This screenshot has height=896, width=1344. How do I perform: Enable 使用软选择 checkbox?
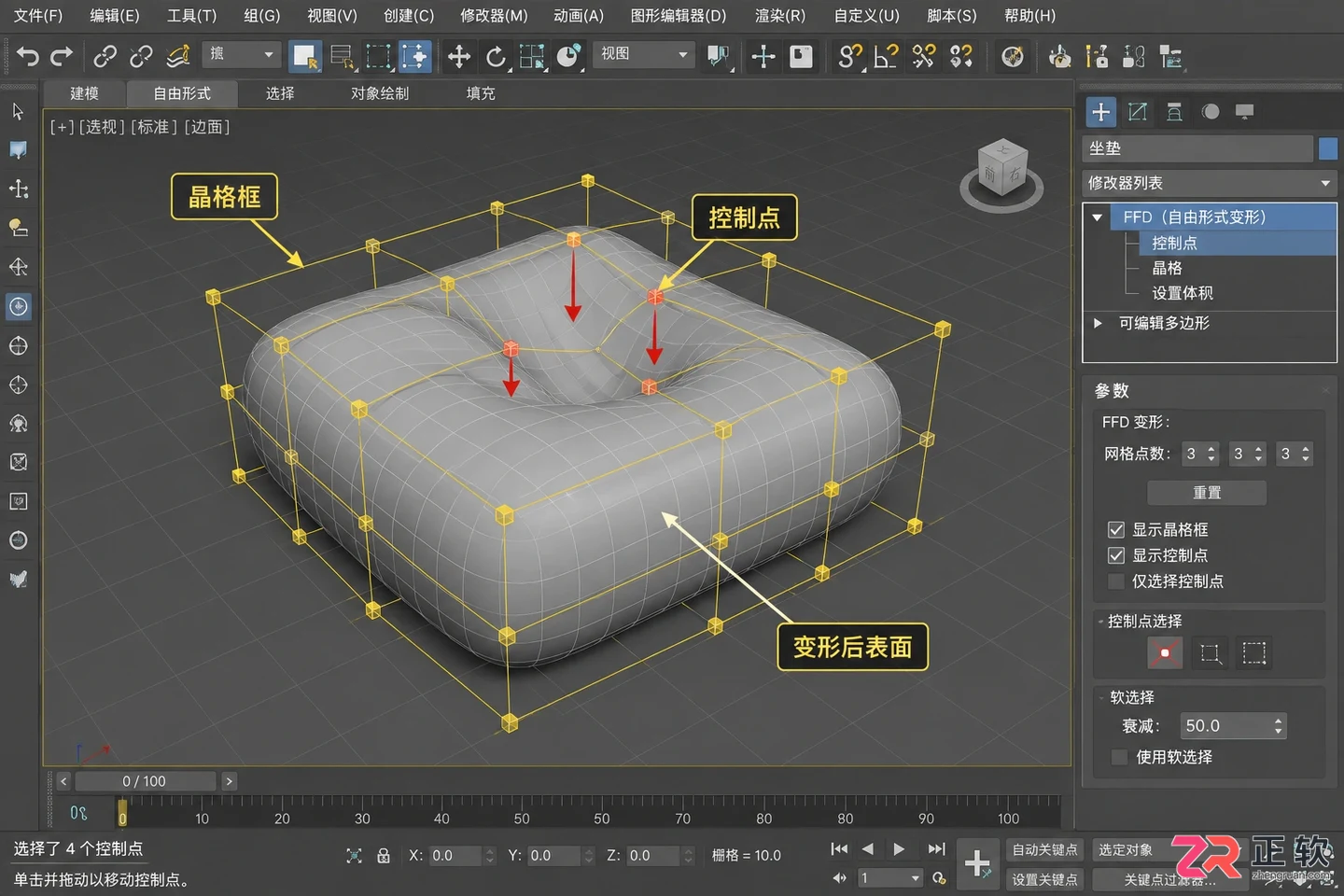coord(1119,757)
